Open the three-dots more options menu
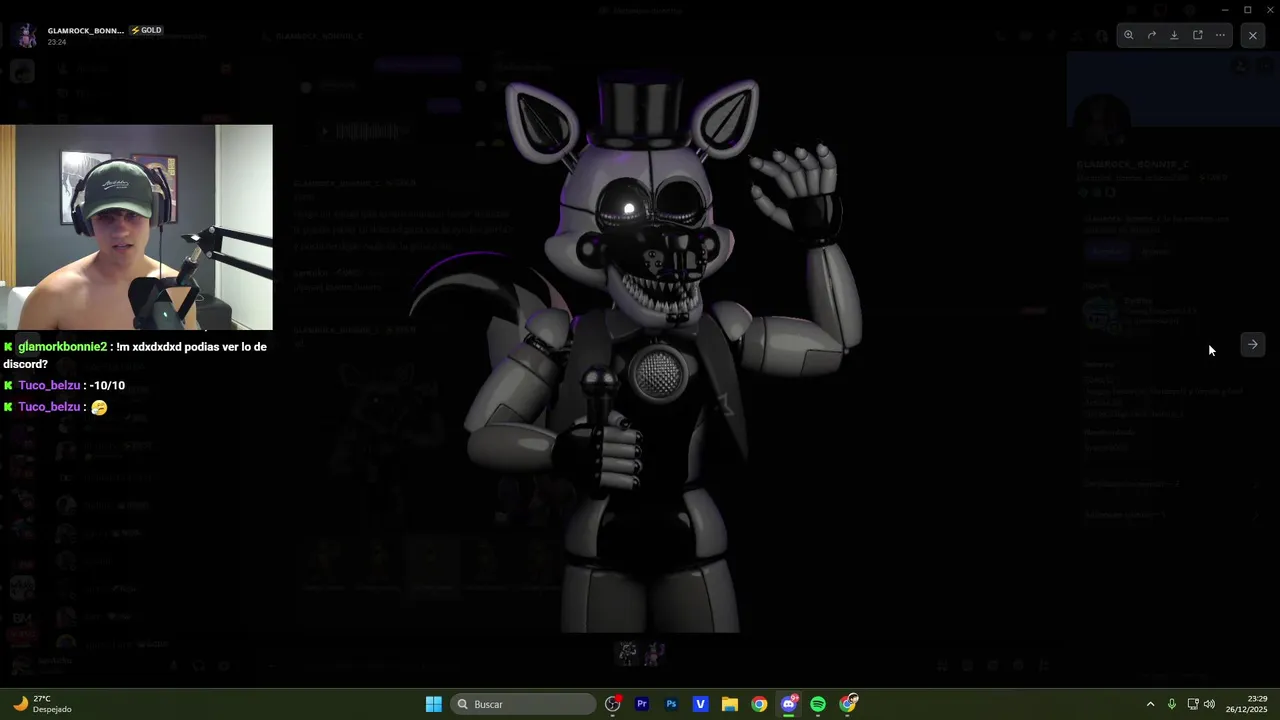Image resolution: width=1280 pixels, height=720 pixels. [x=1220, y=35]
